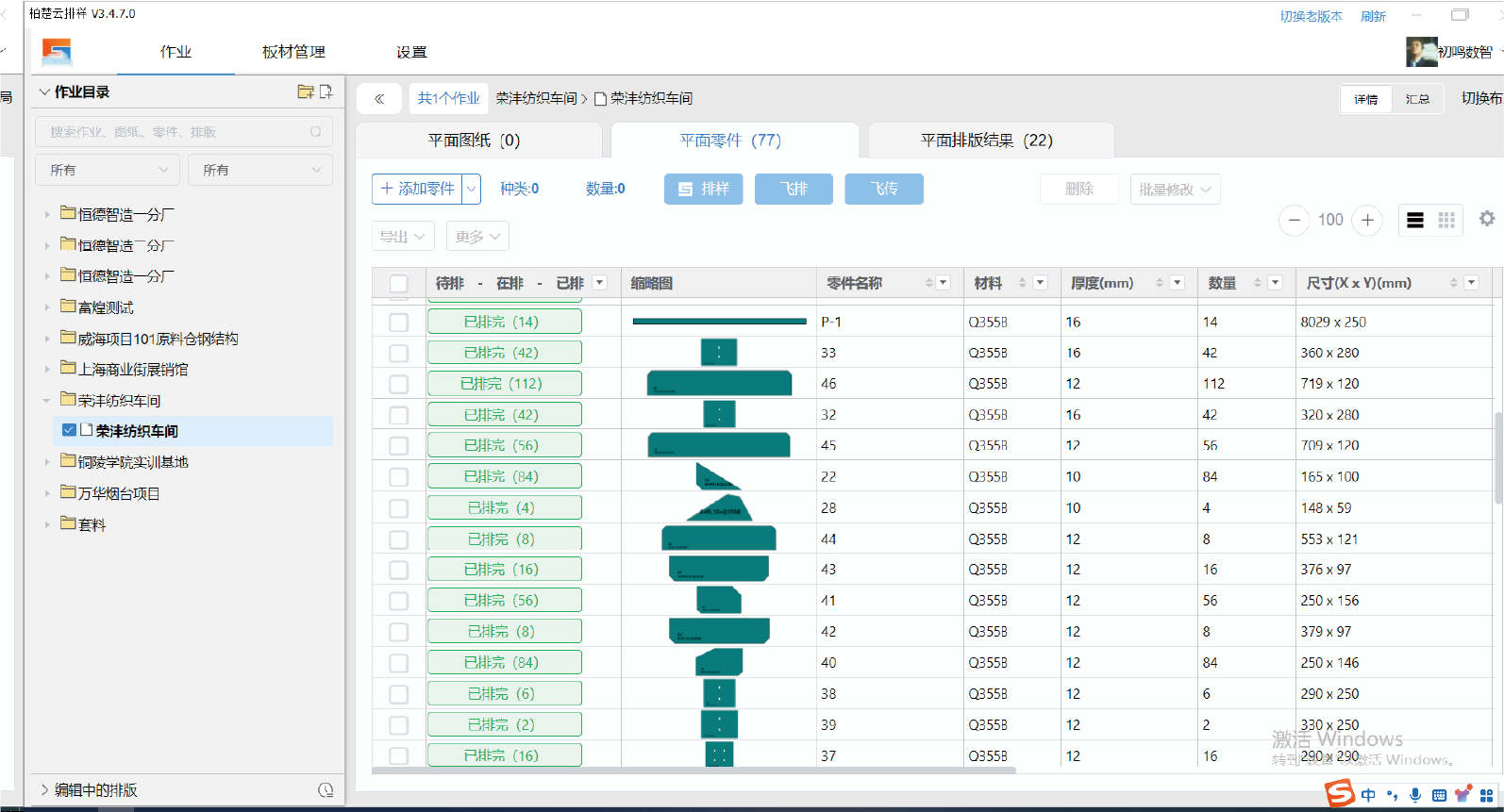Click the 厚度 column sort arrows
Screen dimensions: 1504x812
tap(1160, 283)
